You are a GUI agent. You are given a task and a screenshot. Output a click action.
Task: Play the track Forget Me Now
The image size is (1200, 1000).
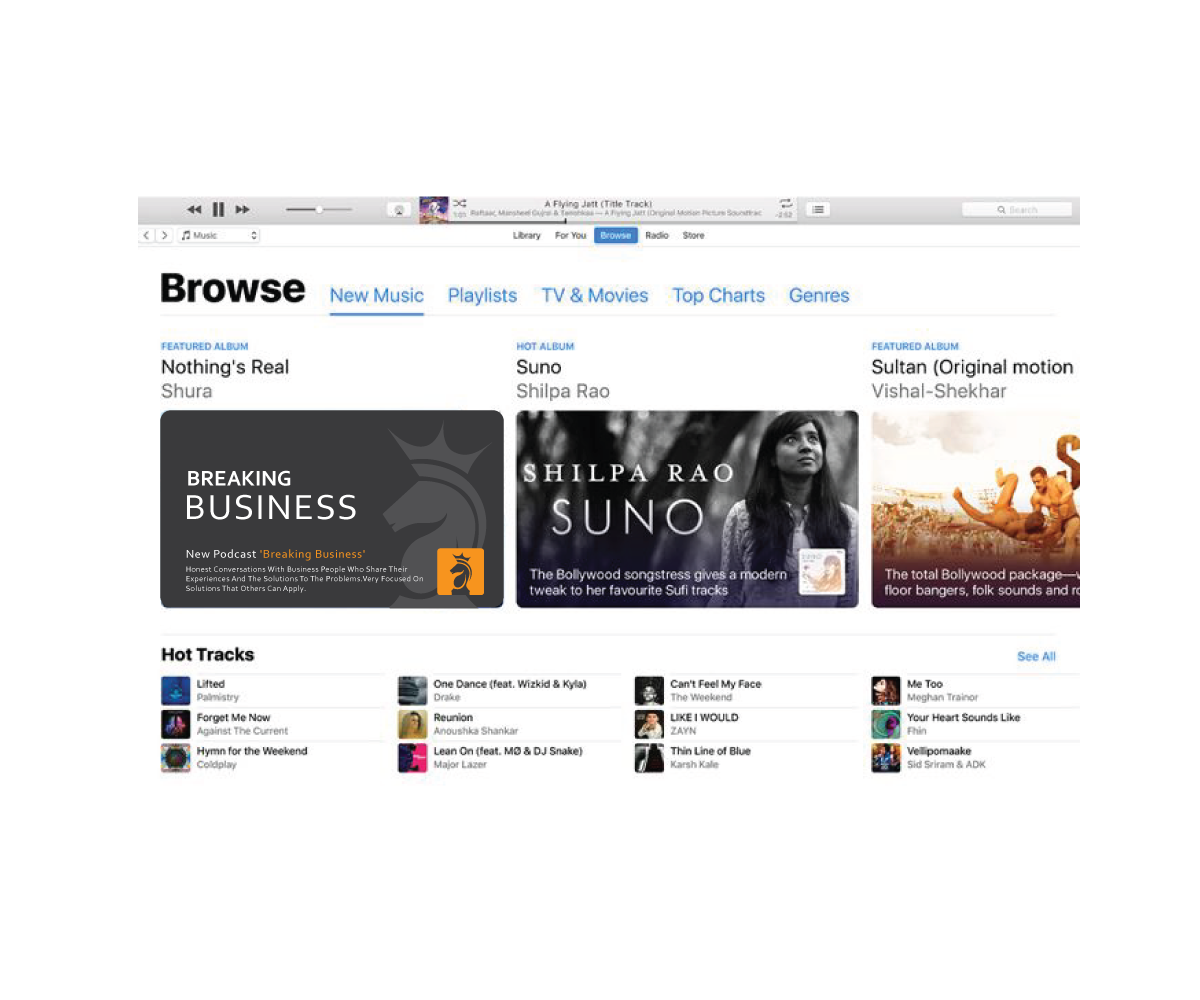pos(234,718)
